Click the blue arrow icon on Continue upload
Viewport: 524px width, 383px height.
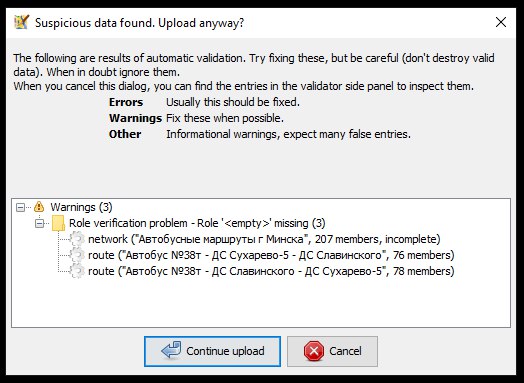pos(171,351)
